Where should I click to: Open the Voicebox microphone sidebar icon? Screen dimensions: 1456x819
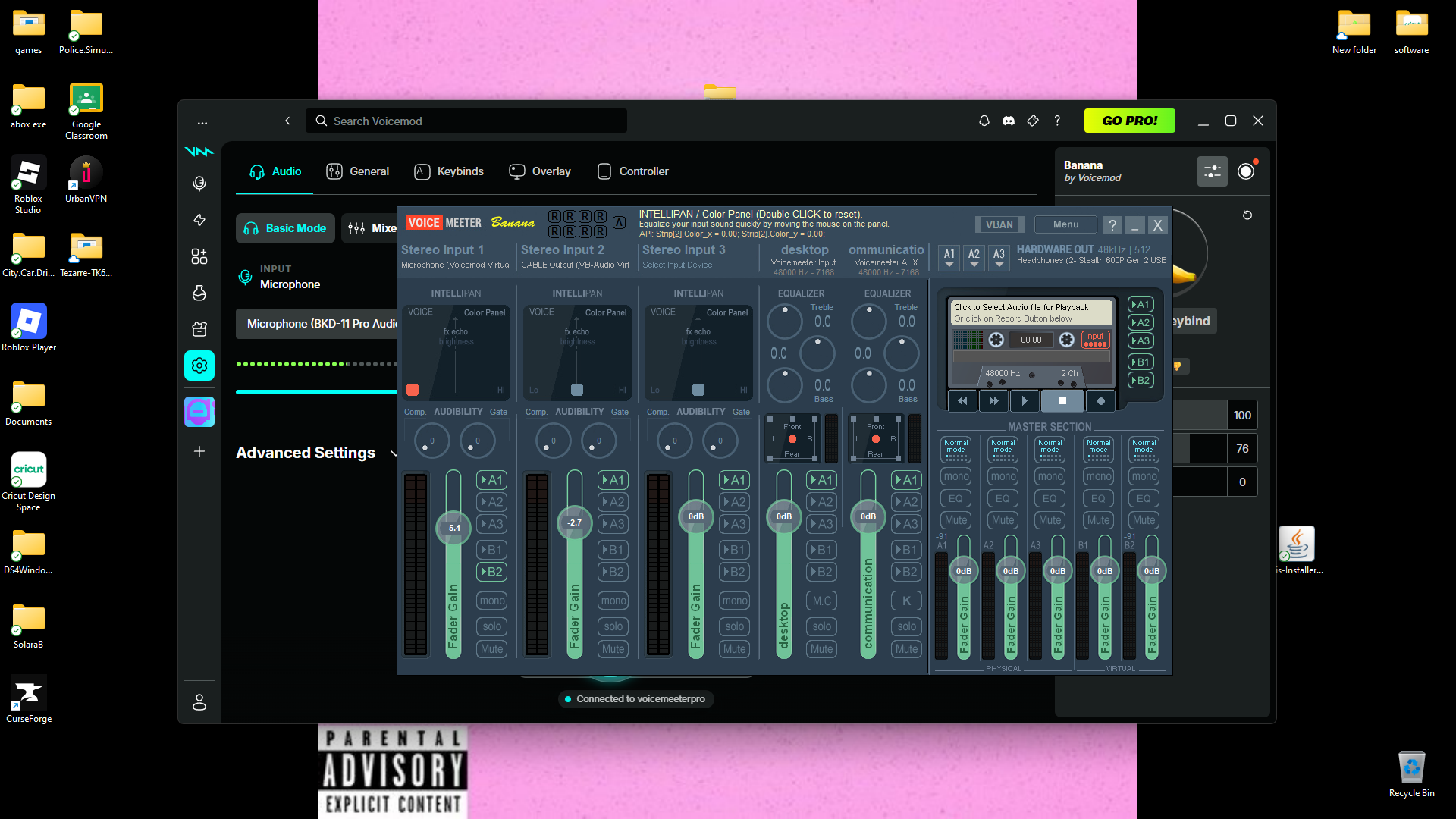(199, 183)
